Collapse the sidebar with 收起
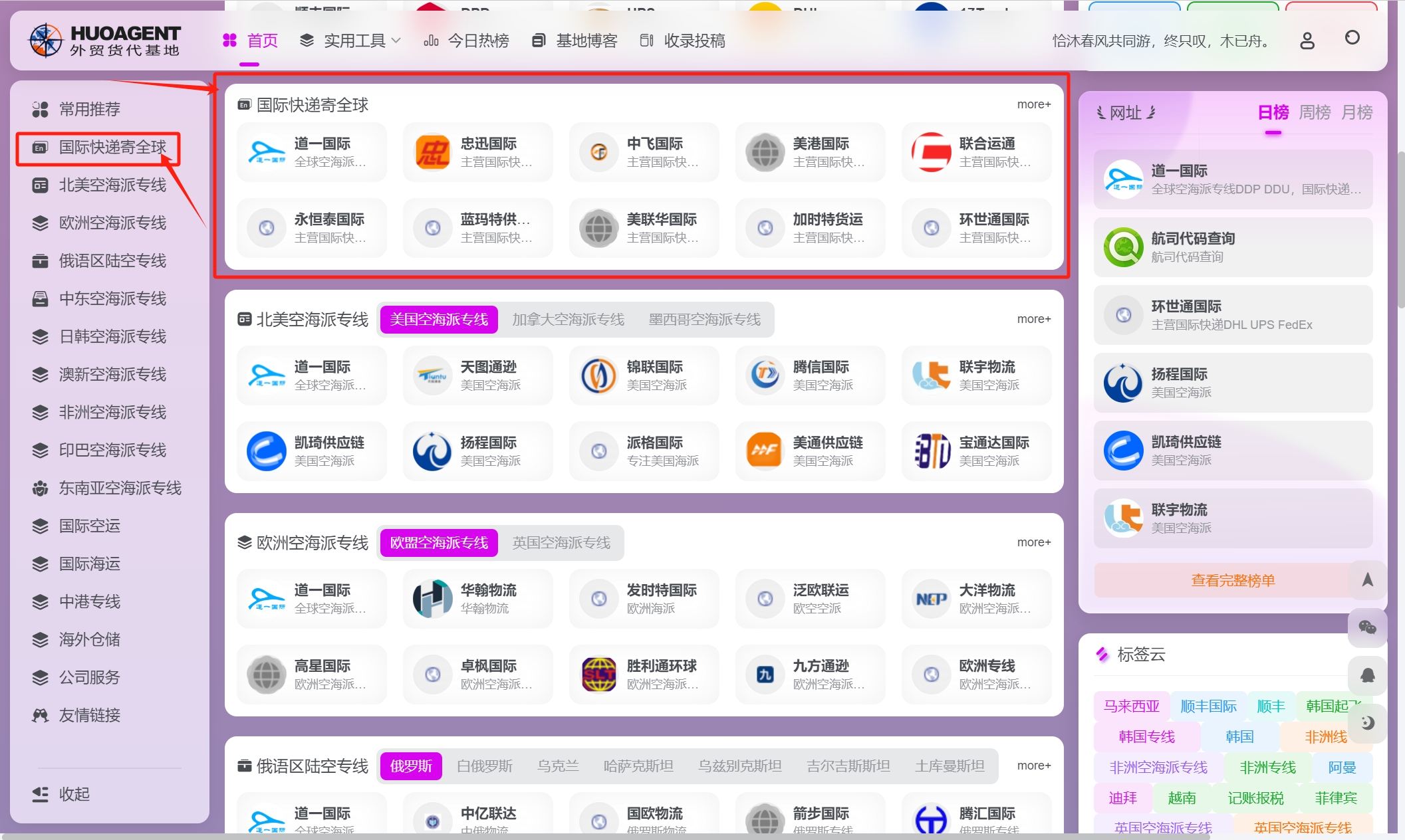The image size is (1405, 840). (x=61, y=794)
